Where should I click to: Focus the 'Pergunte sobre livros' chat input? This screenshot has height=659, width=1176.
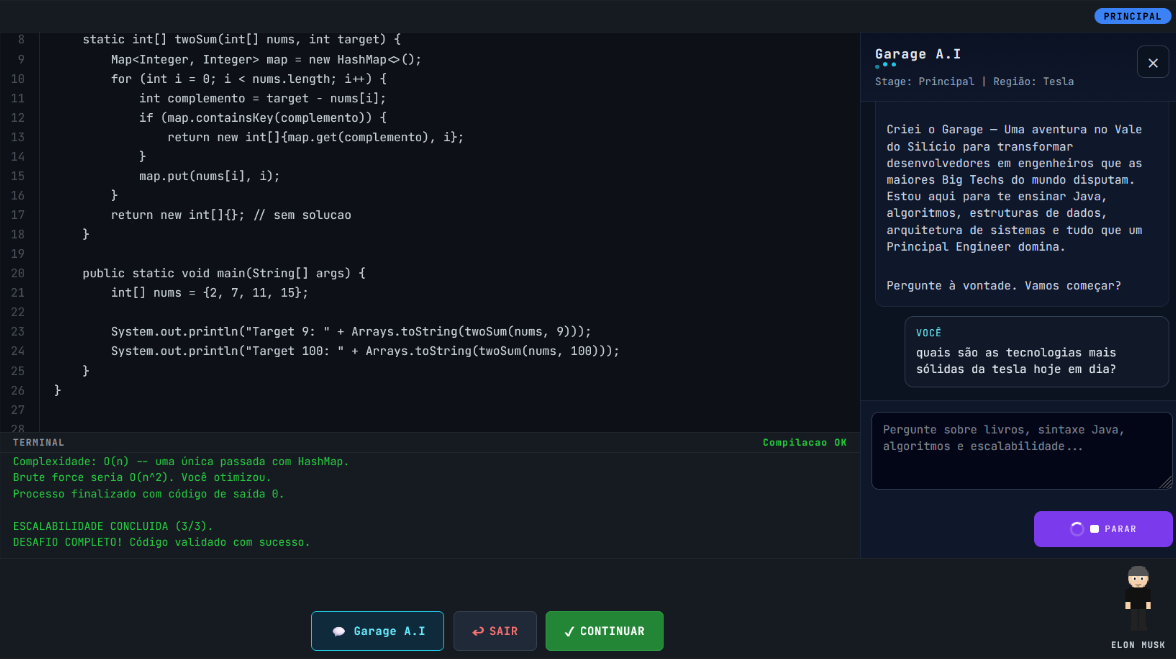1020,450
